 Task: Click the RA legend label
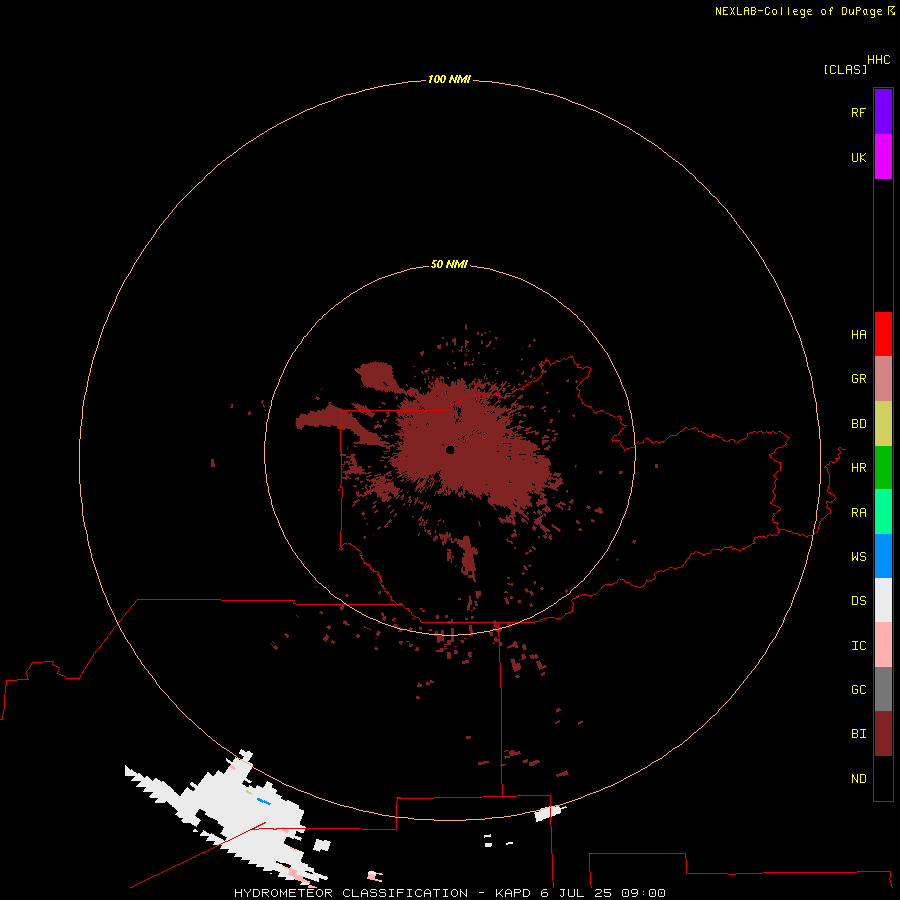[858, 513]
